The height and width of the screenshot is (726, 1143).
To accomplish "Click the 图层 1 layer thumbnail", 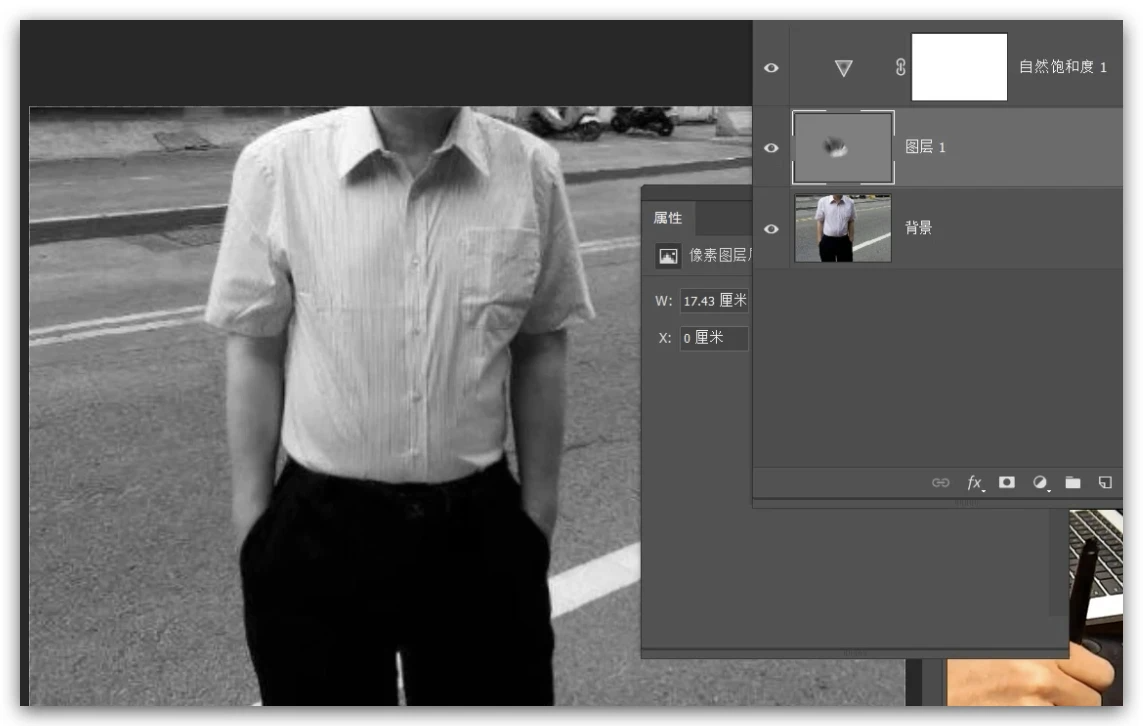I will coord(843,148).
